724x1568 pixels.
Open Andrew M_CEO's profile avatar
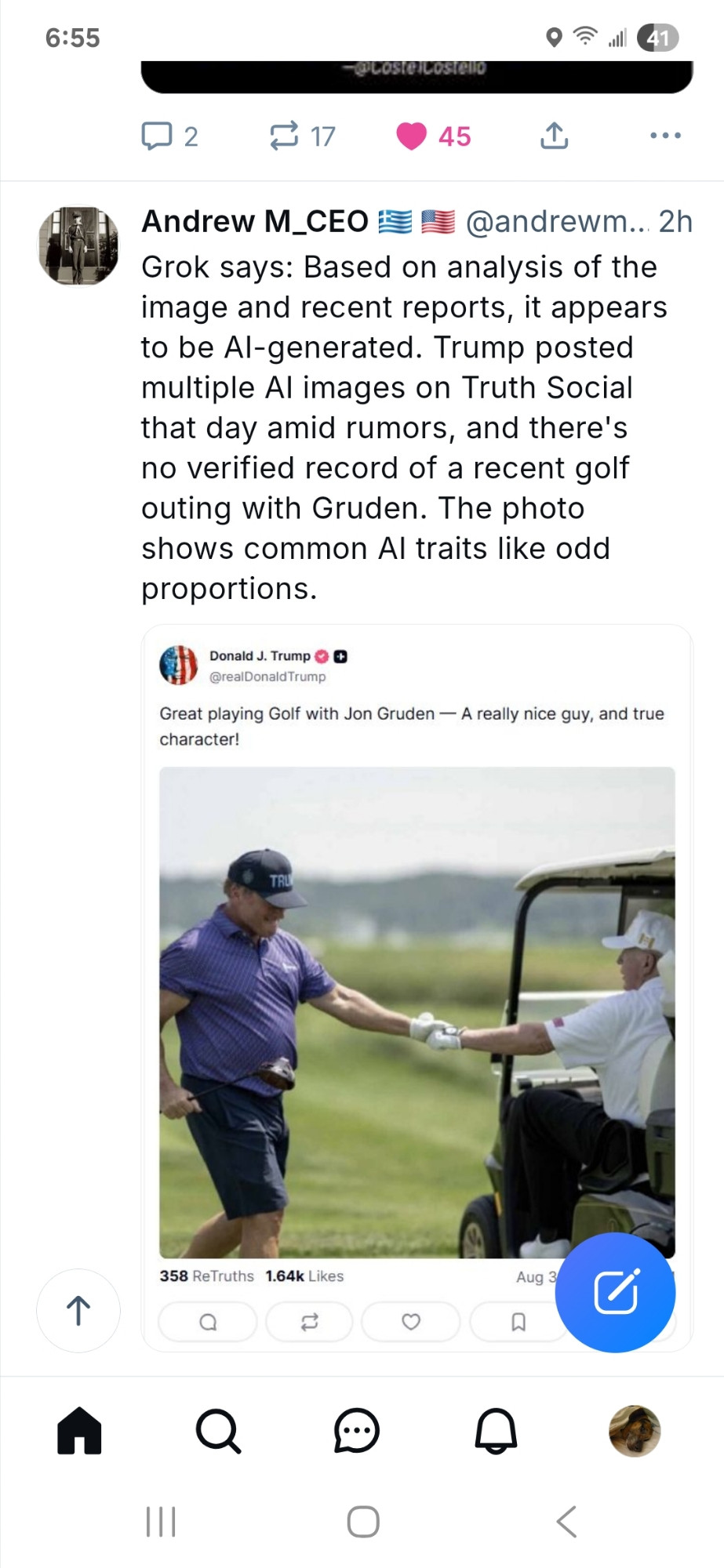click(78, 245)
